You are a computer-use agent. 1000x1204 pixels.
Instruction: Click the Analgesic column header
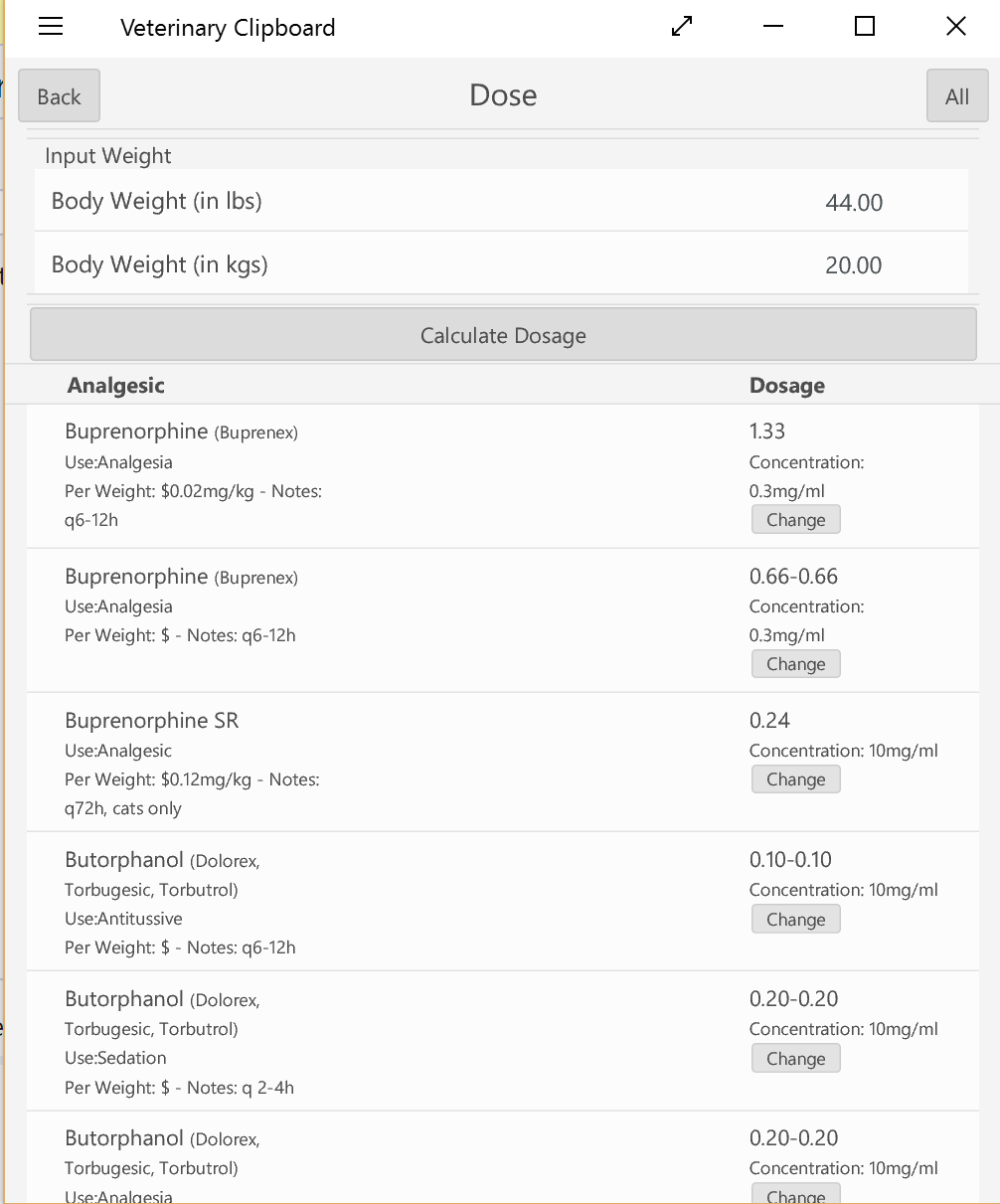tap(116, 386)
